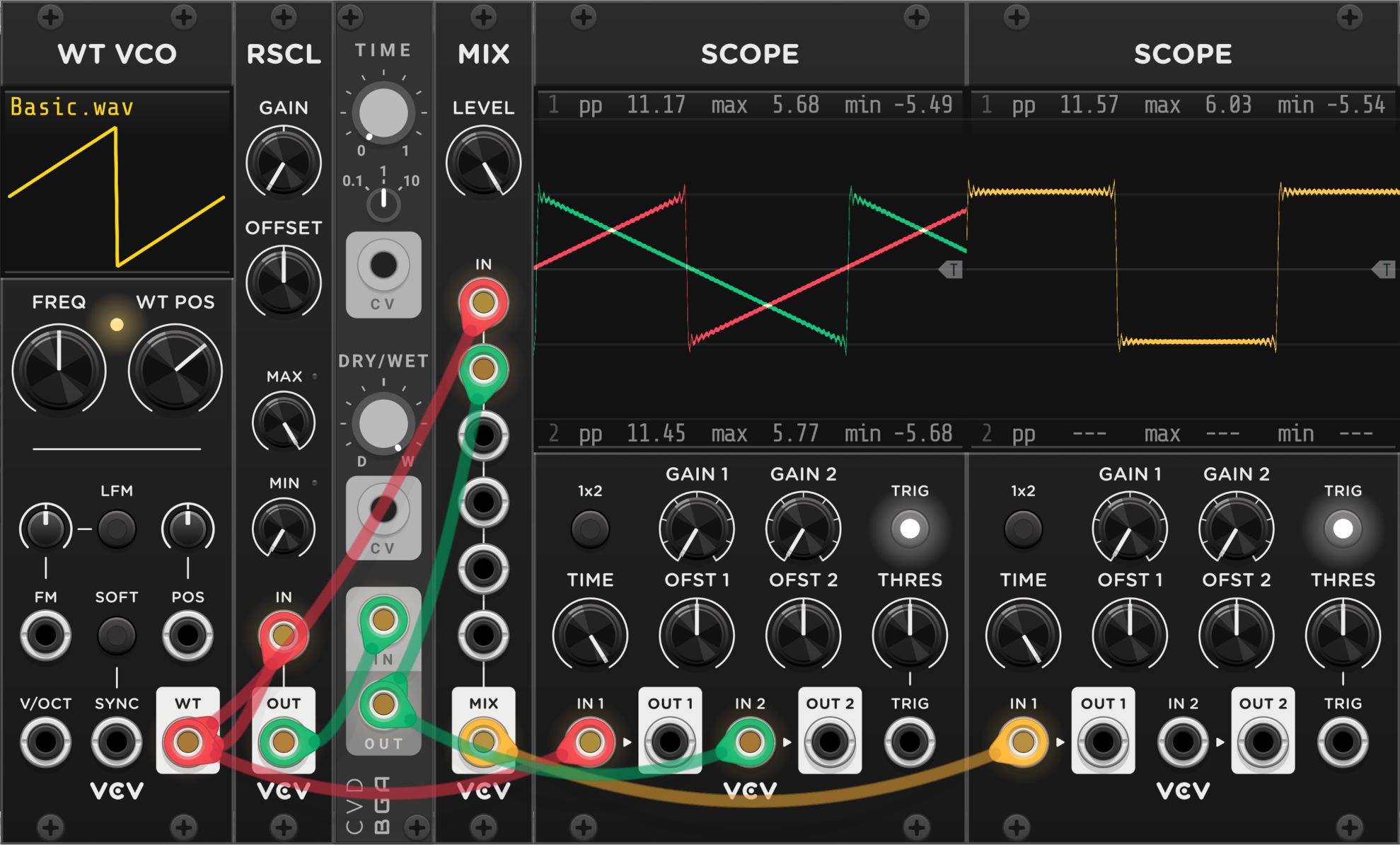Click the MIX module output jack

pyautogui.click(x=483, y=742)
